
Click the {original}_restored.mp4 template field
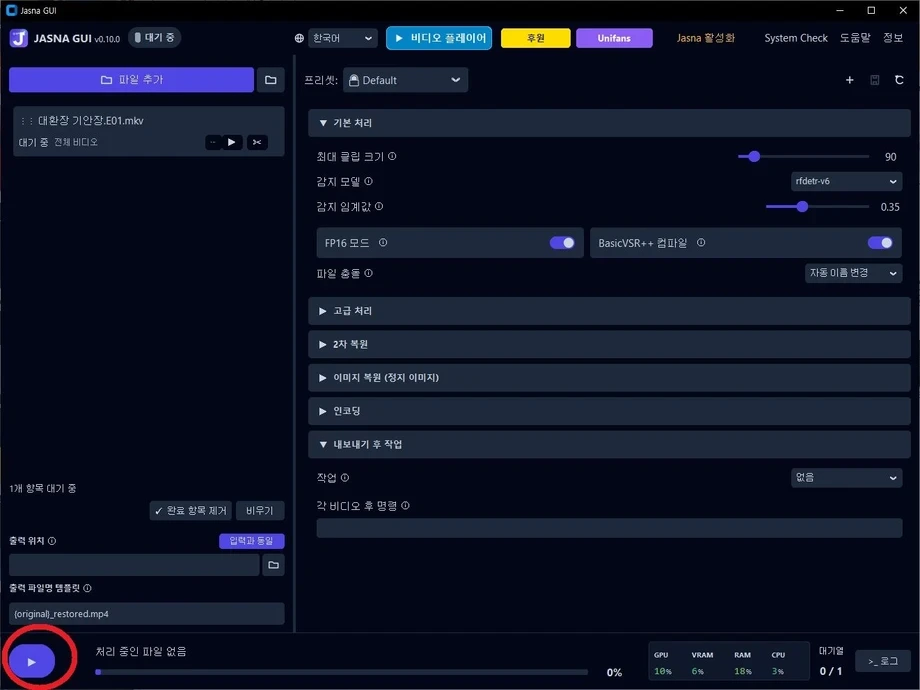[x=147, y=614]
